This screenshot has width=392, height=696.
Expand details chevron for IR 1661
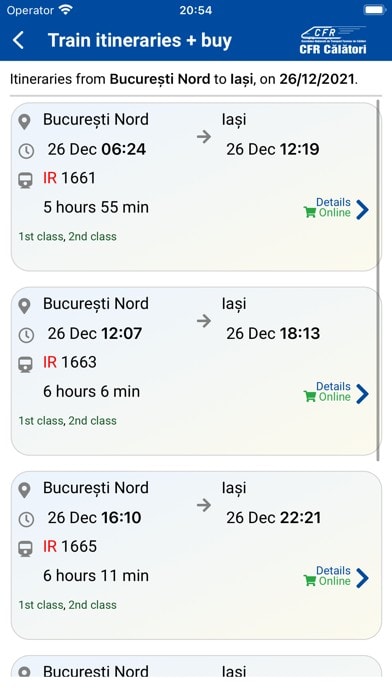click(362, 210)
